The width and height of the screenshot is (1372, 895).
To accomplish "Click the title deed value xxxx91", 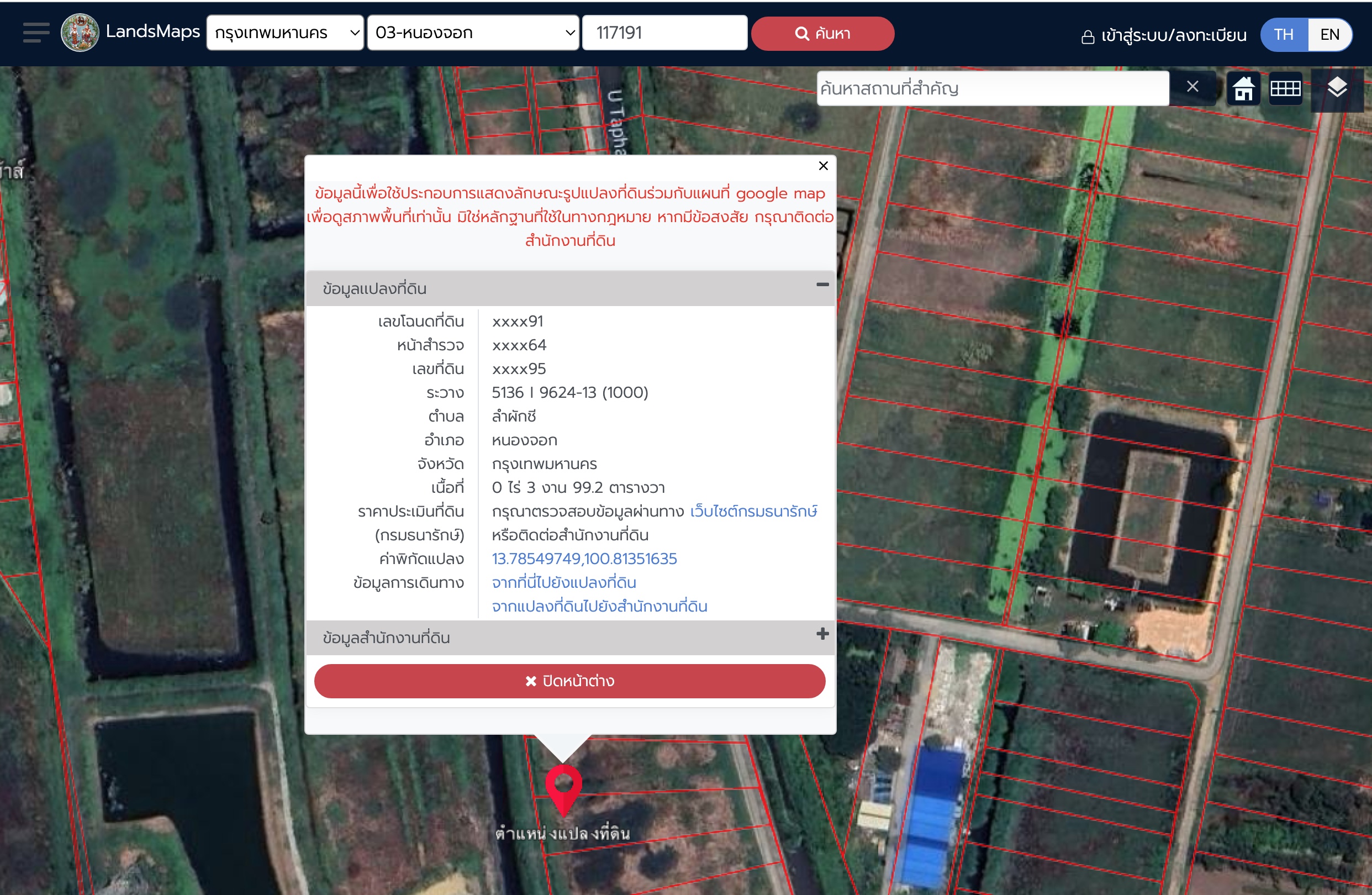I will [517, 321].
